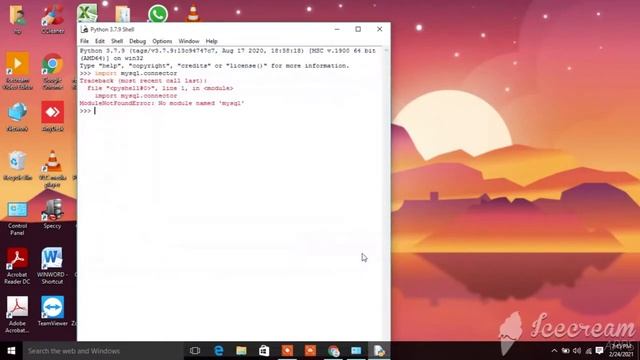
Task: Select the blue network desktop icon
Action: 18,116
